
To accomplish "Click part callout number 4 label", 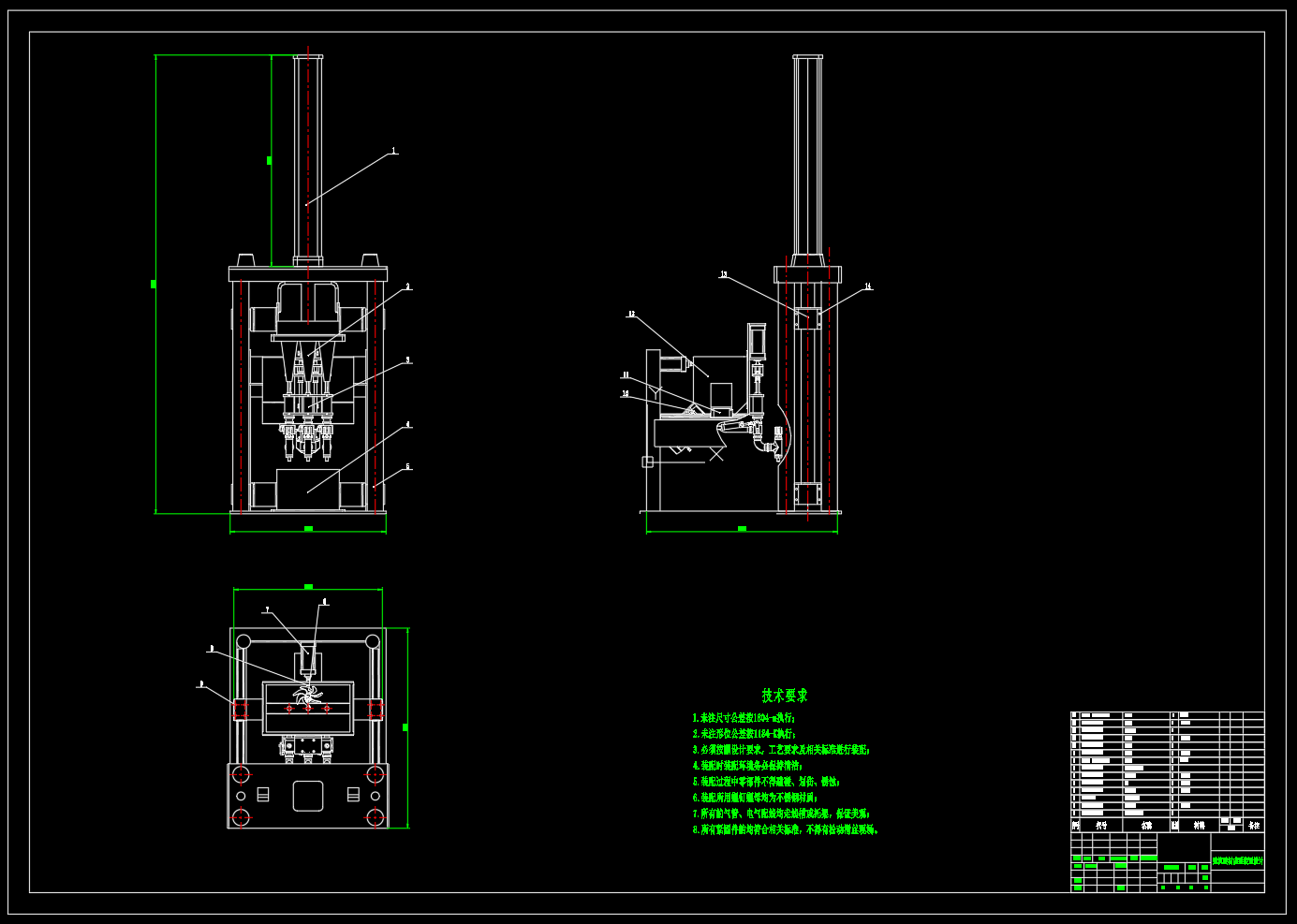I will coord(407,424).
